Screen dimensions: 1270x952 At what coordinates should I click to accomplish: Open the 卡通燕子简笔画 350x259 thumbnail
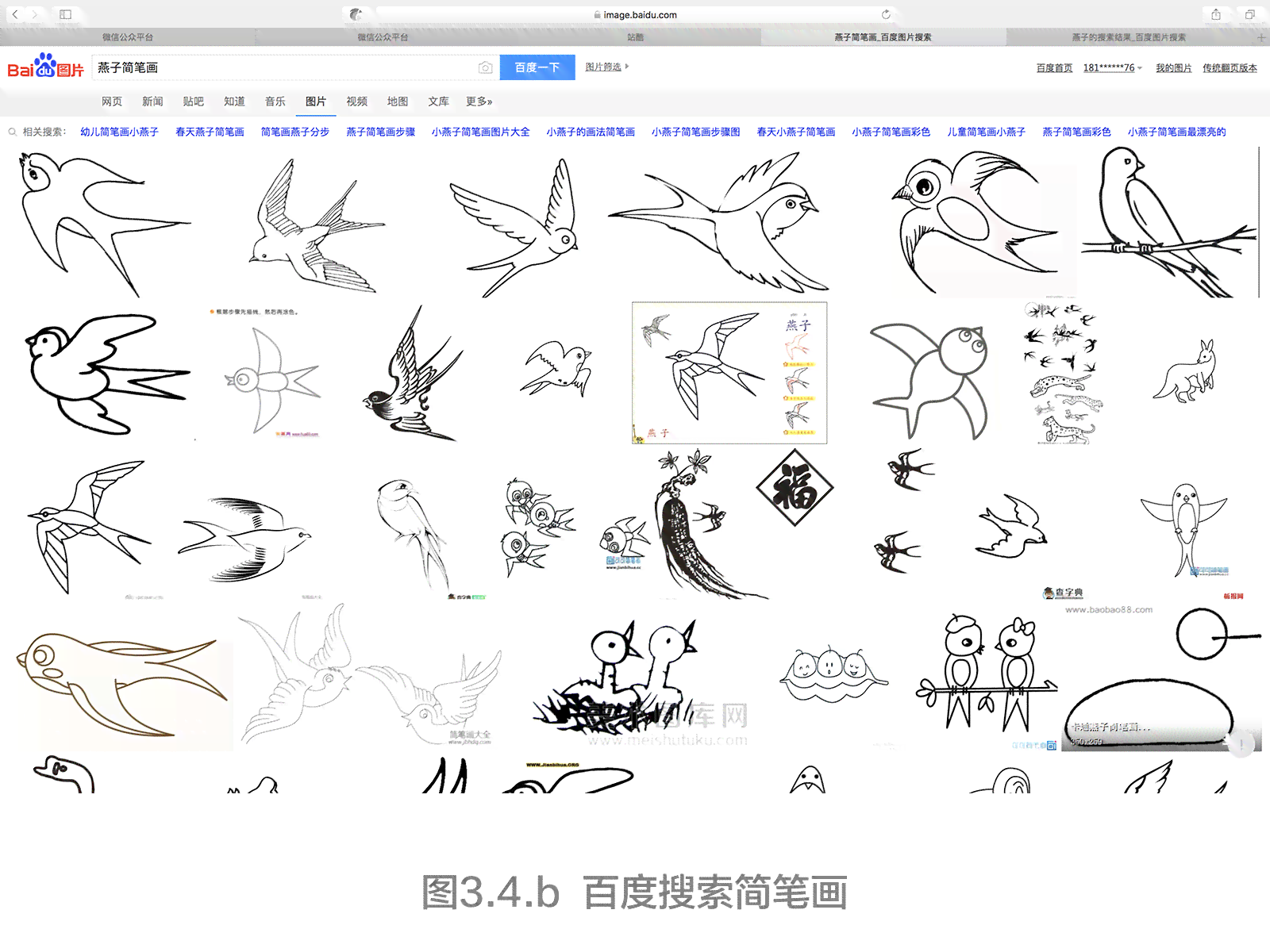(x=1160, y=678)
